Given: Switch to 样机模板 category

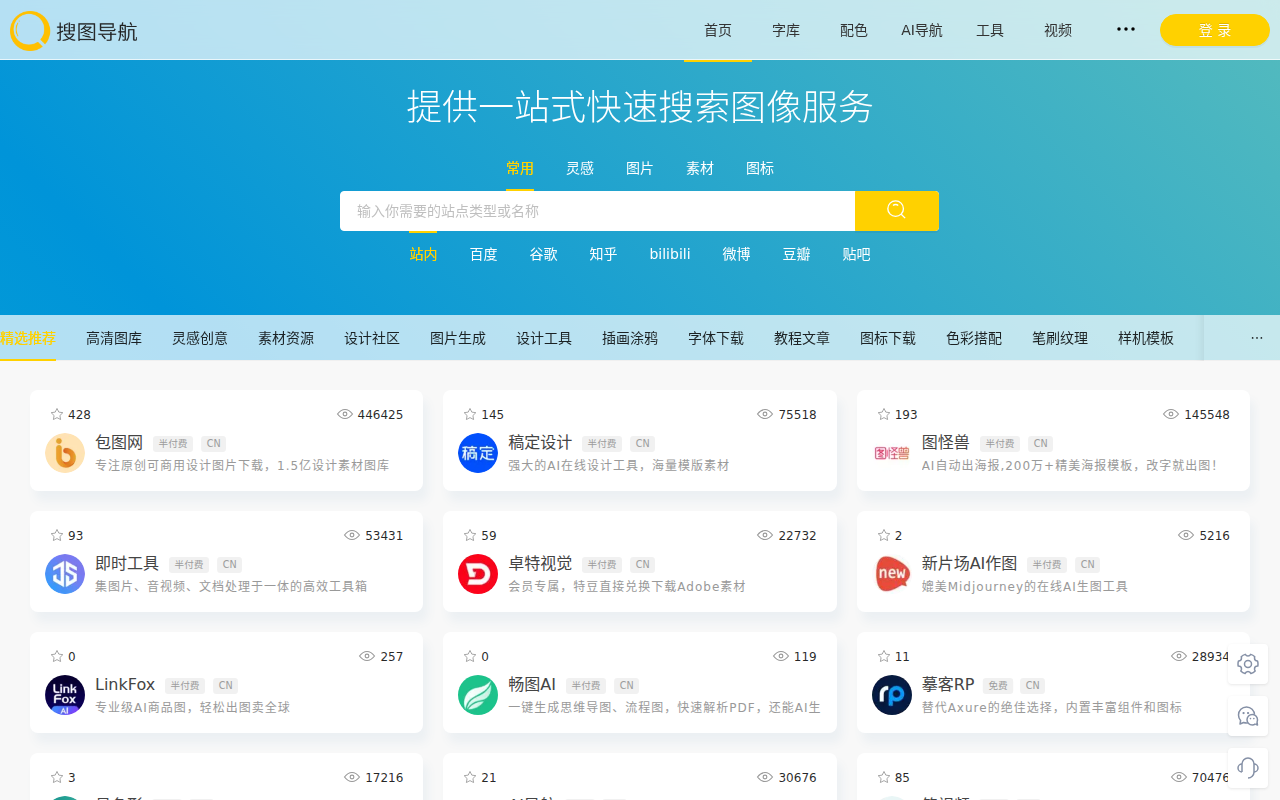Looking at the screenshot, I should click(1146, 338).
